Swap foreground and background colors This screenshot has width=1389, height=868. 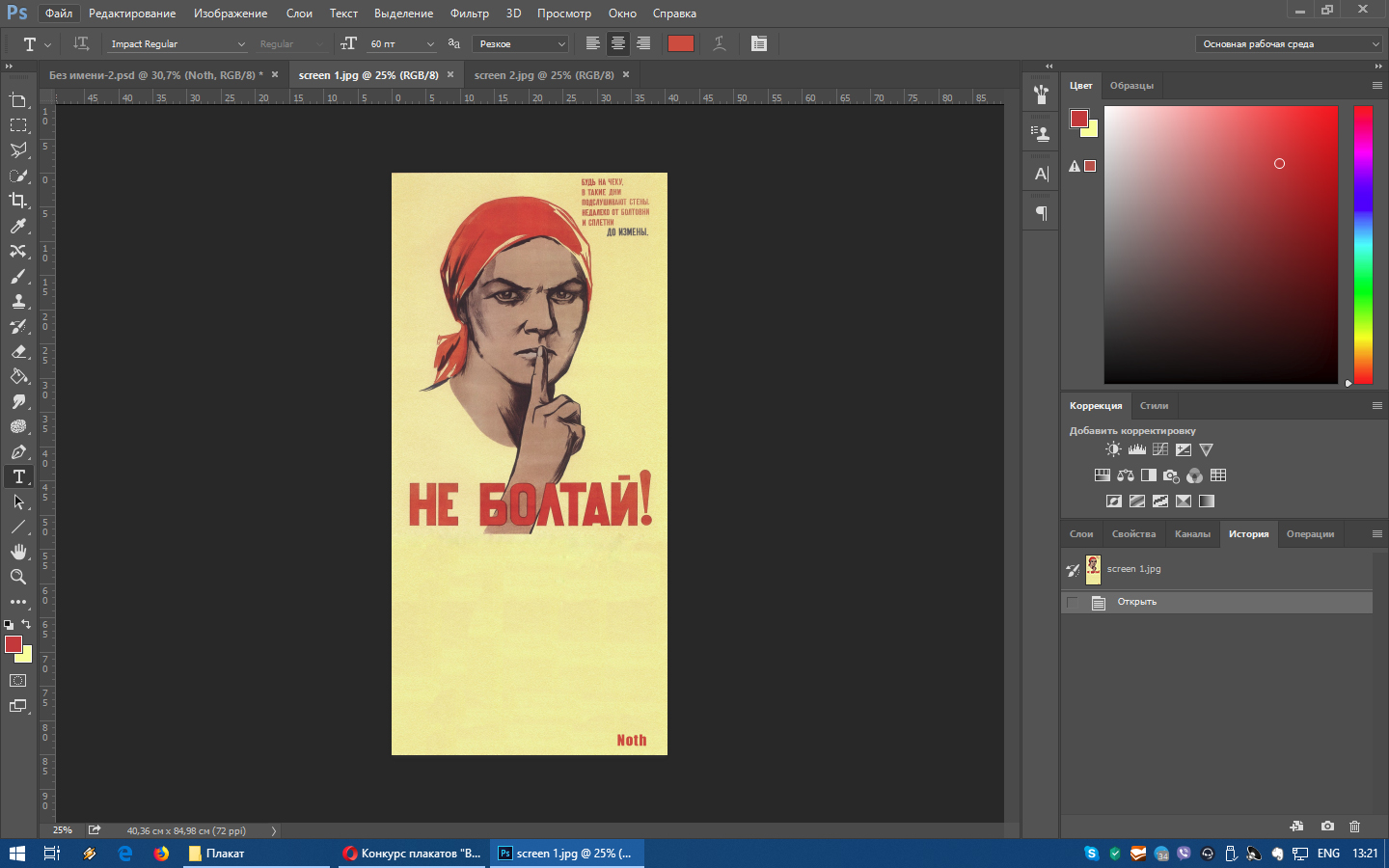pos(26,624)
